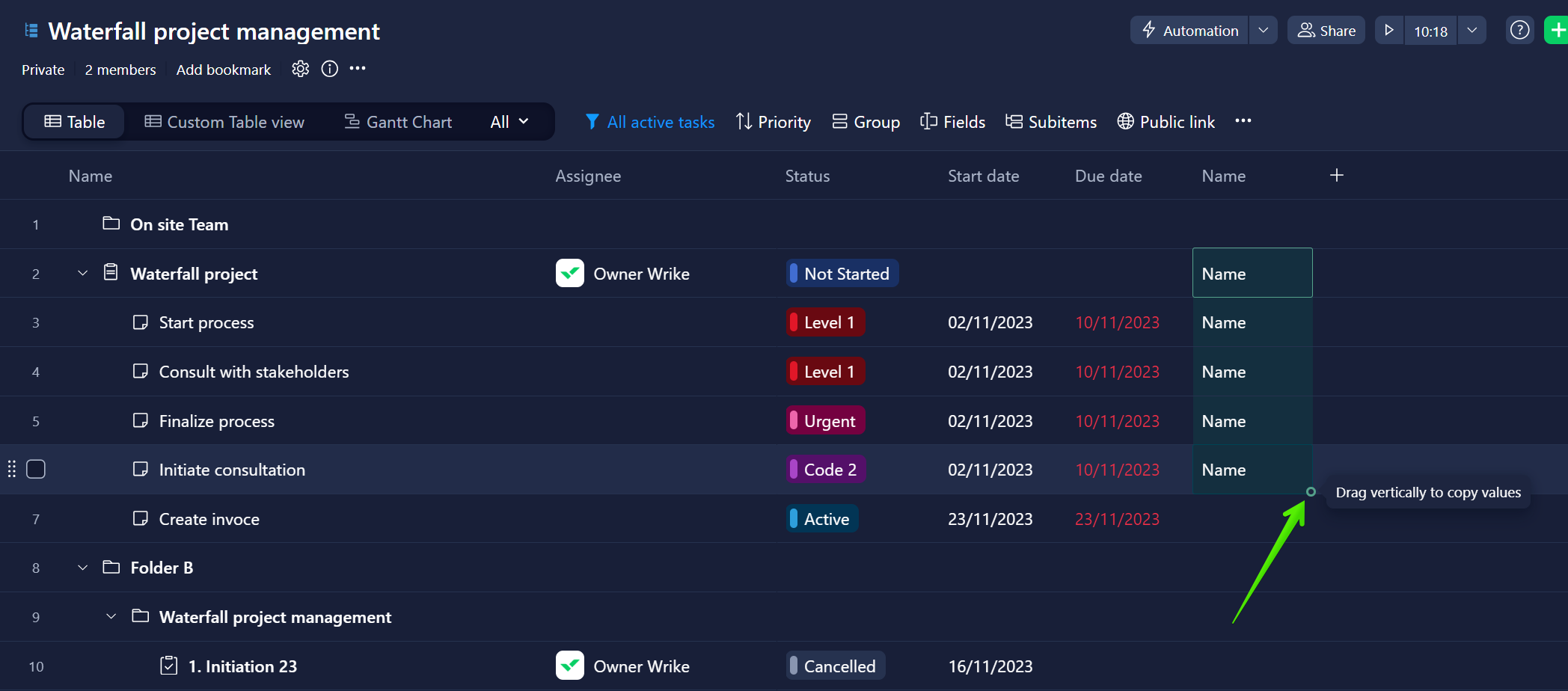Click the Public link globe icon

tap(1125, 121)
